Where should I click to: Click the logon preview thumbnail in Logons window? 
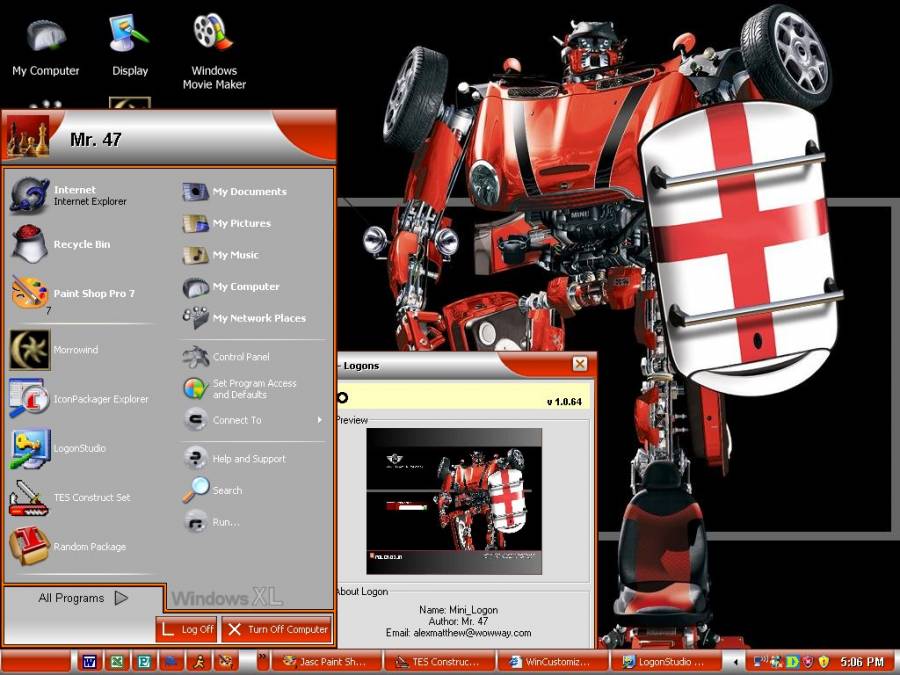click(x=454, y=501)
